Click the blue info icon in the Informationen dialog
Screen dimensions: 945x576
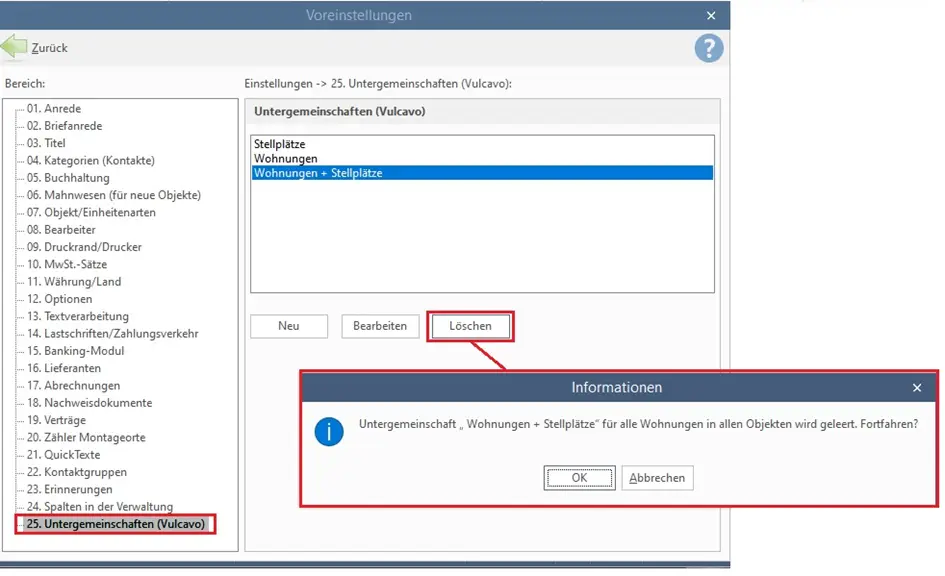click(329, 432)
